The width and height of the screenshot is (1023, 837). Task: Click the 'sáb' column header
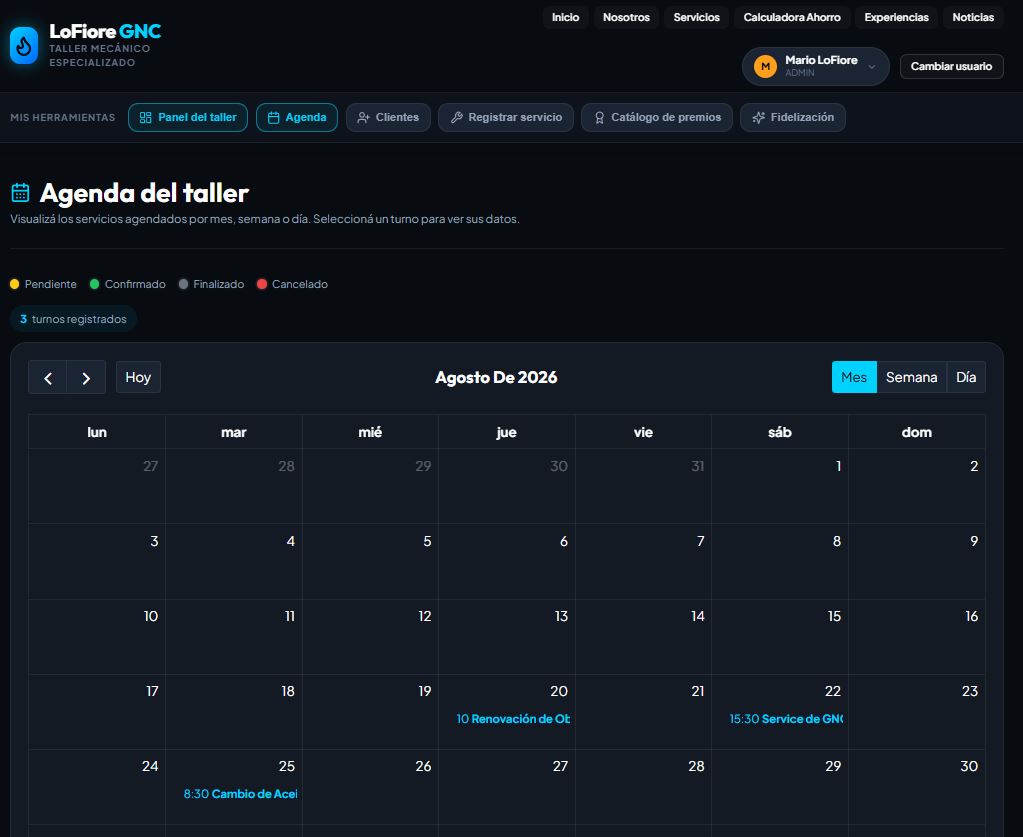click(780, 433)
